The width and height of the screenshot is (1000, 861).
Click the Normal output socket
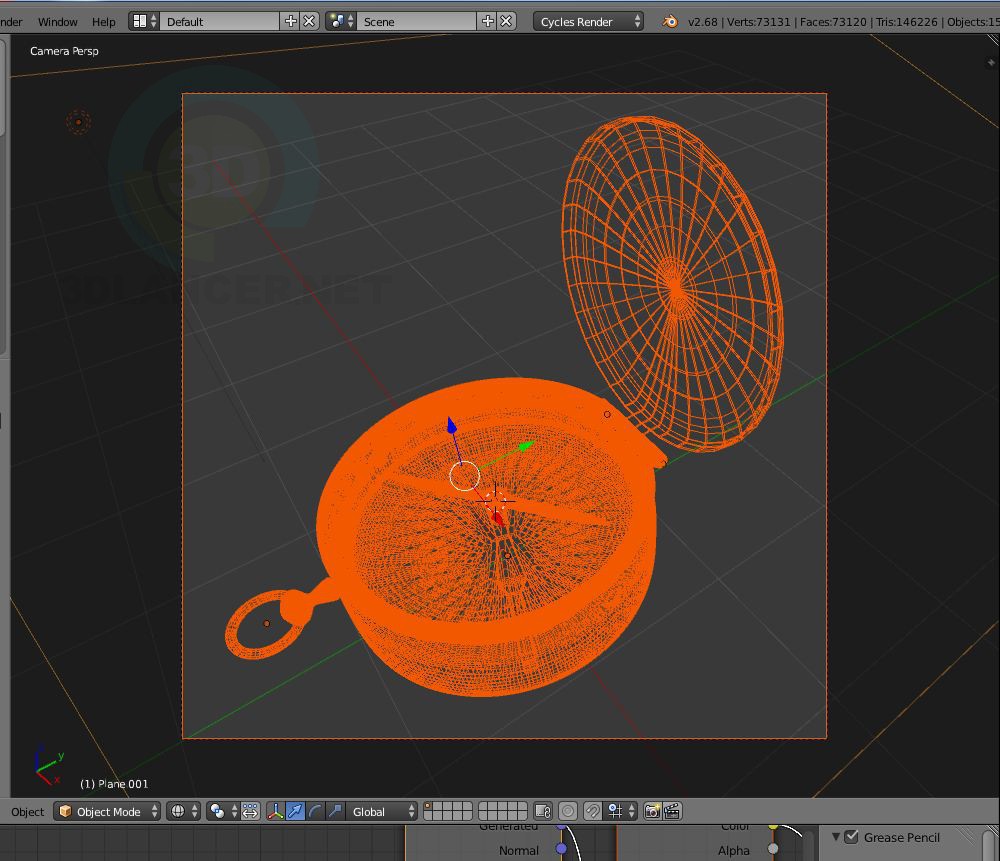click(x=561, y=848)
